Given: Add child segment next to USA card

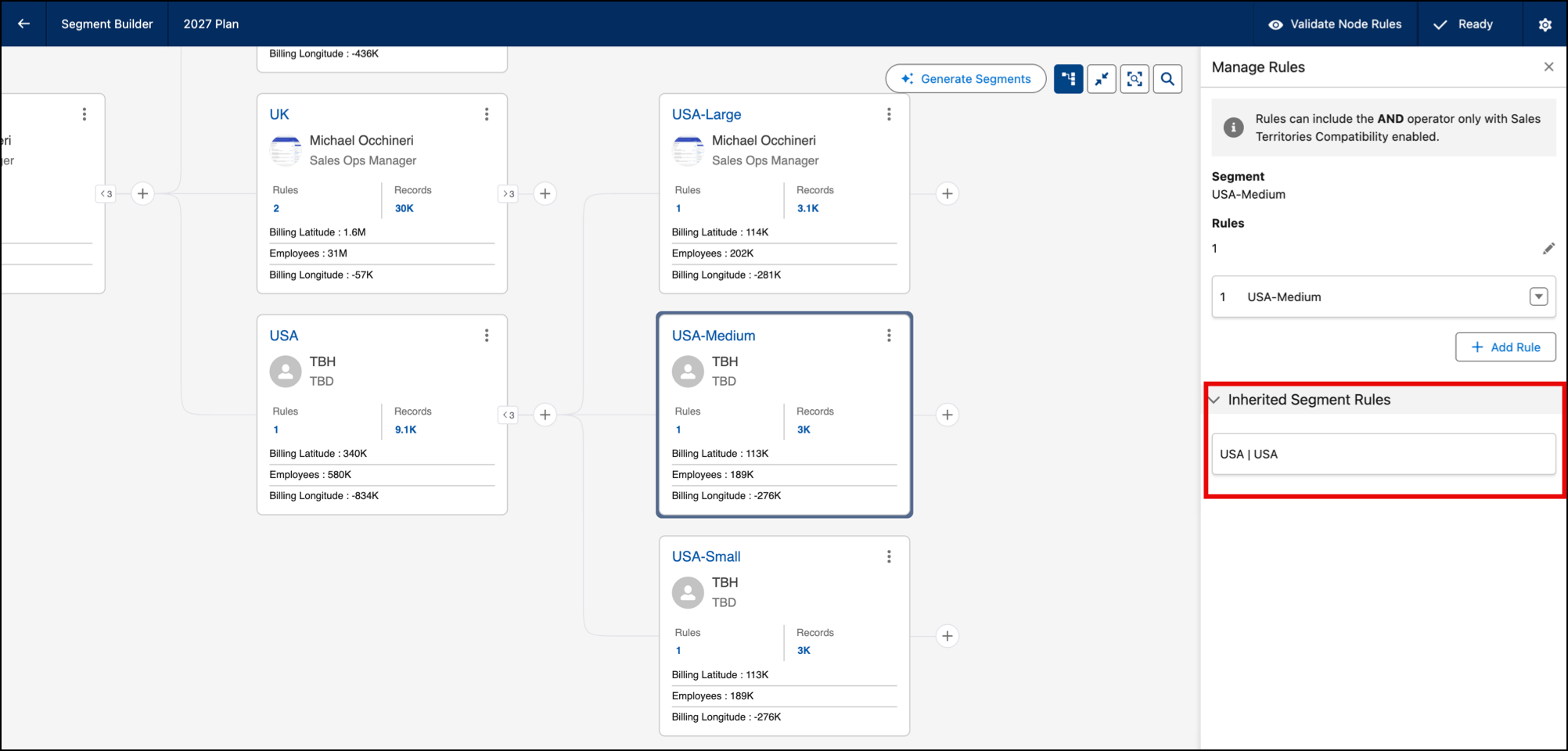Looking at the screenshot, I should [x=545, y=415].
